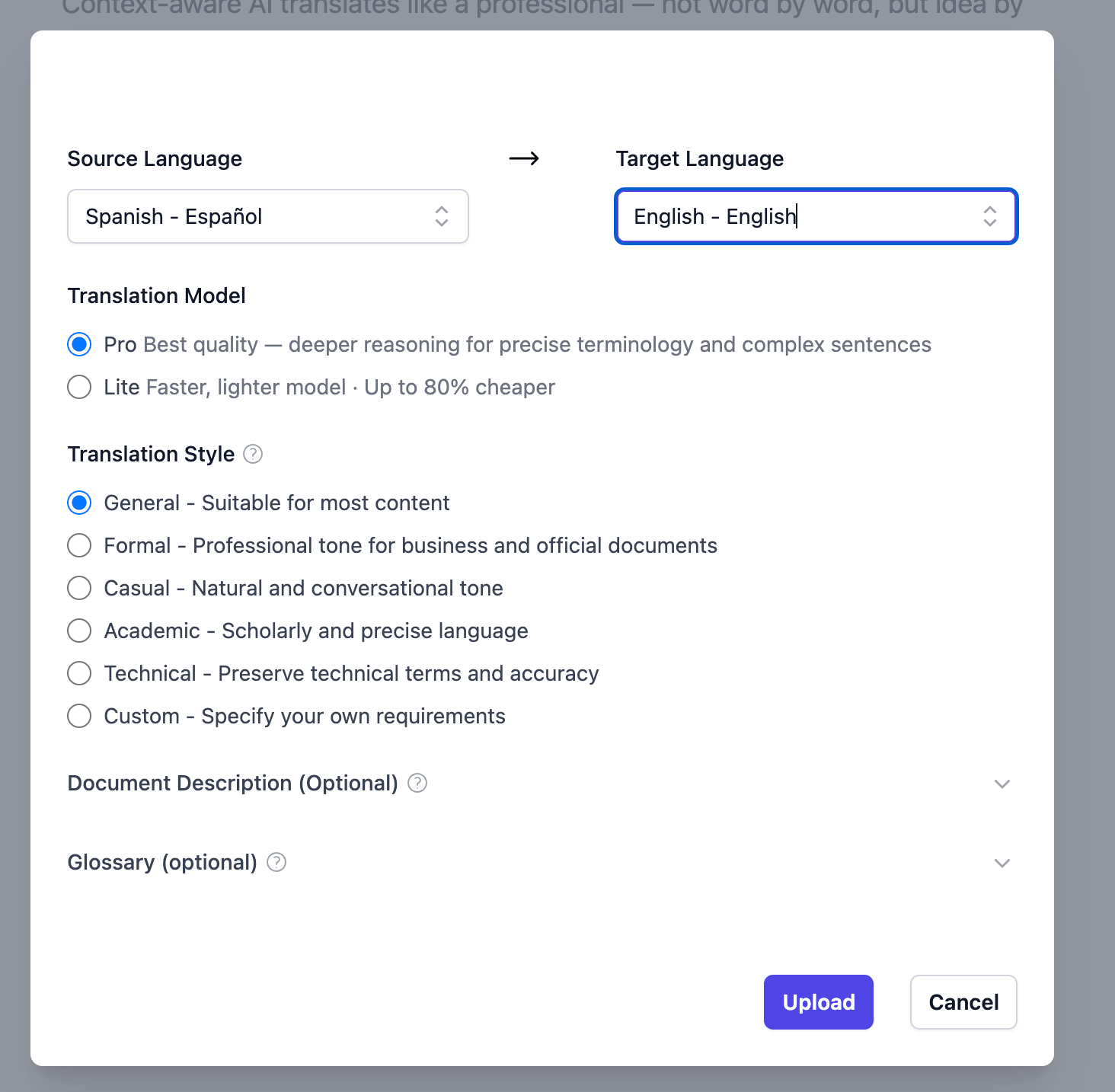Click the Cancel button
This screenshot has width=1115, height=1092.
(x=963, y=1002)
